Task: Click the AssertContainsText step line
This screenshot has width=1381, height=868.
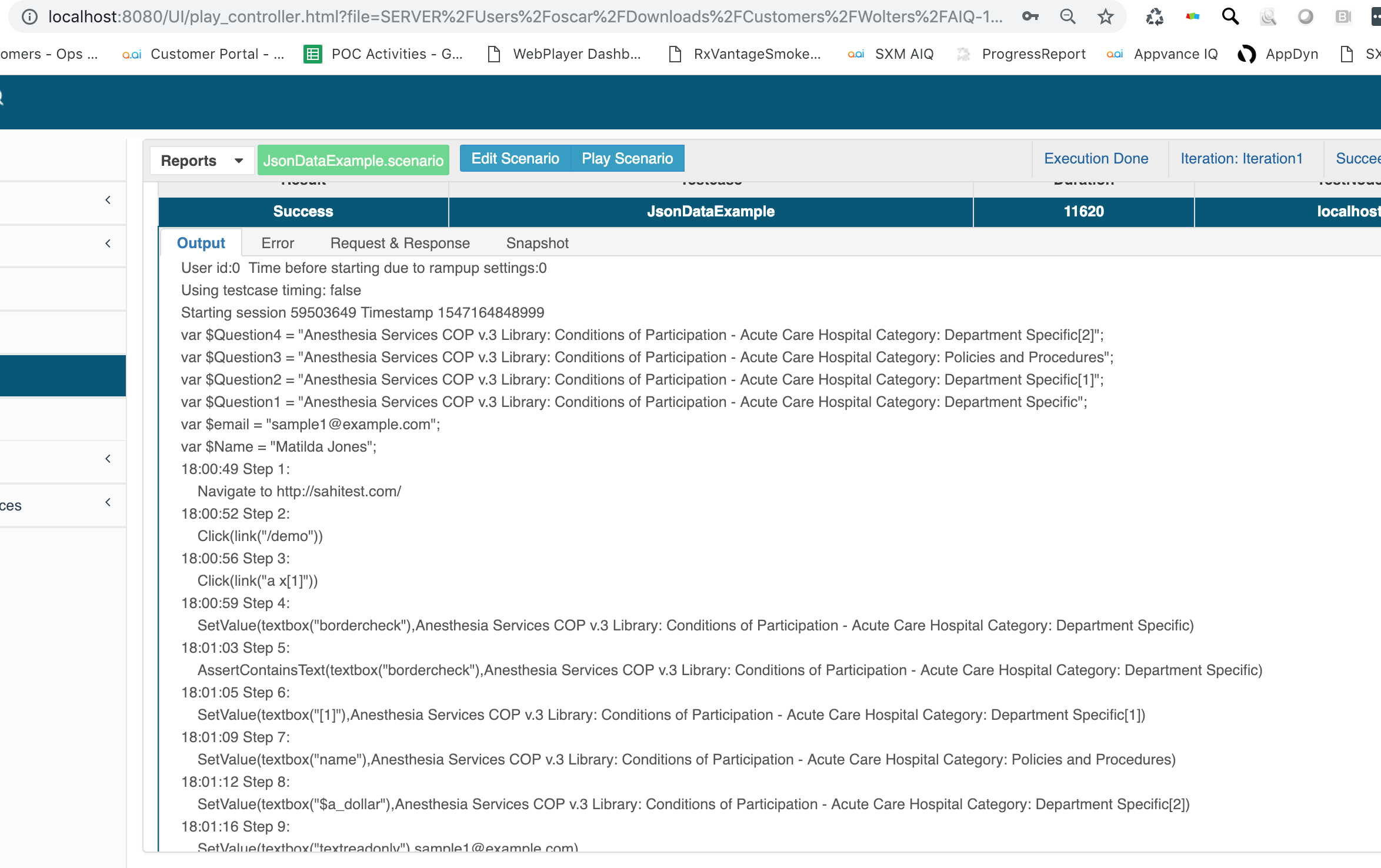Action: coord(730,670)
